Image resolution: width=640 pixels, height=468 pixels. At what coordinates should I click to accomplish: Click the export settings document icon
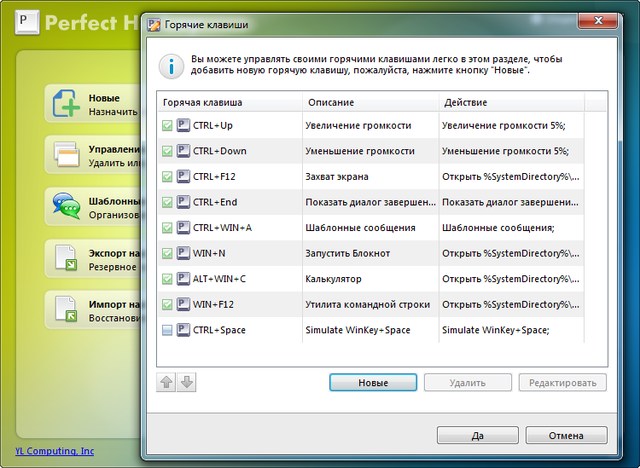point(67,258)
